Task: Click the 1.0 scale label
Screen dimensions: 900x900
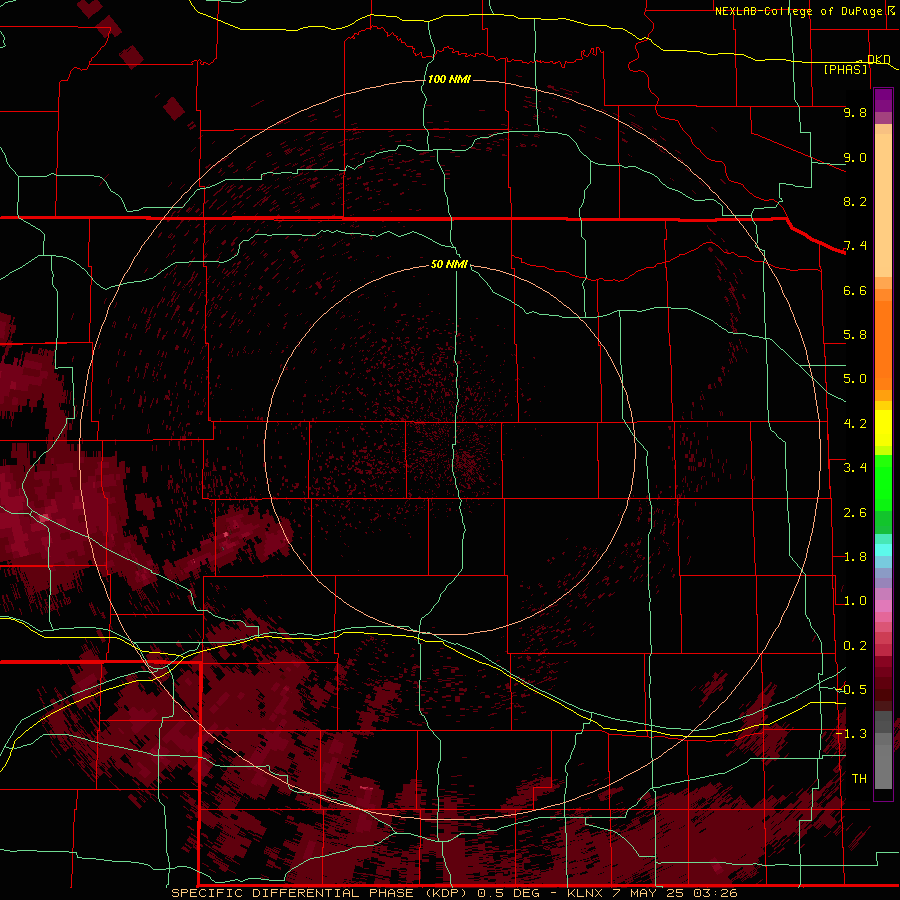Action: 855,601
